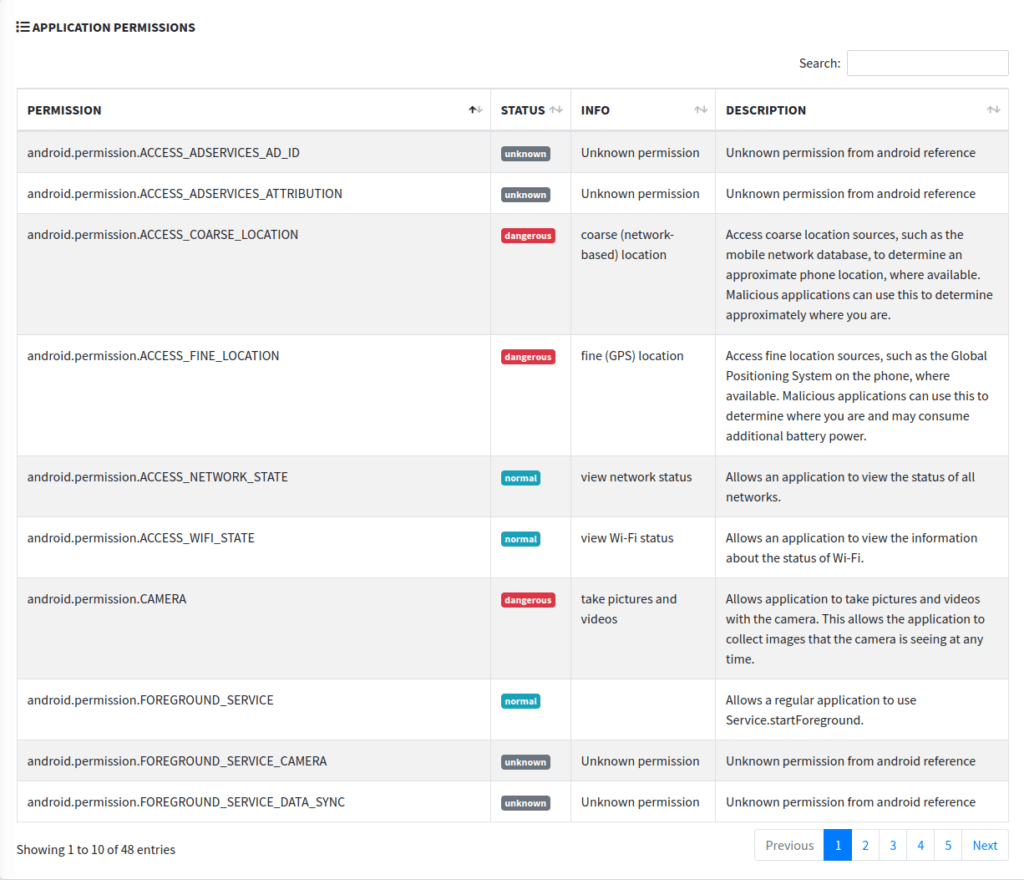Click the FOREGROUND_SERVICE description text
1024x880 pixels.
click(821, 710)
